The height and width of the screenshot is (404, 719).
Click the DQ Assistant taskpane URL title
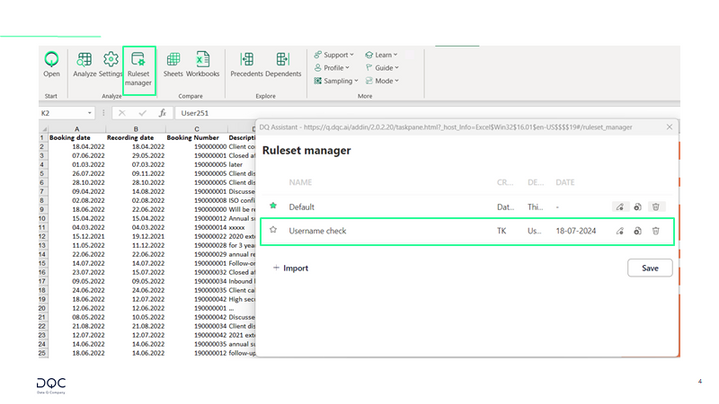pos(446,127)
